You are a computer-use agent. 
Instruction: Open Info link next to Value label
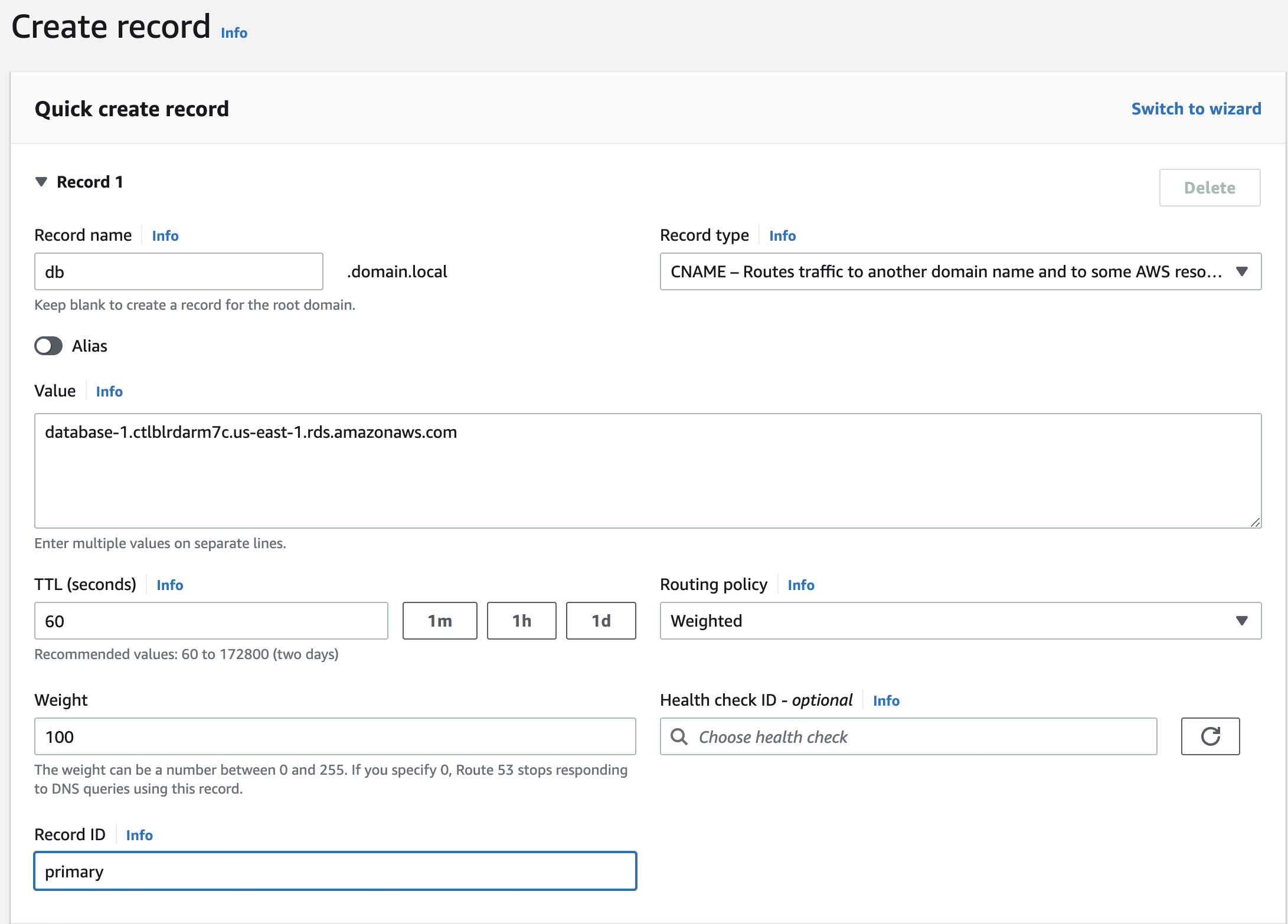point(109,391)
